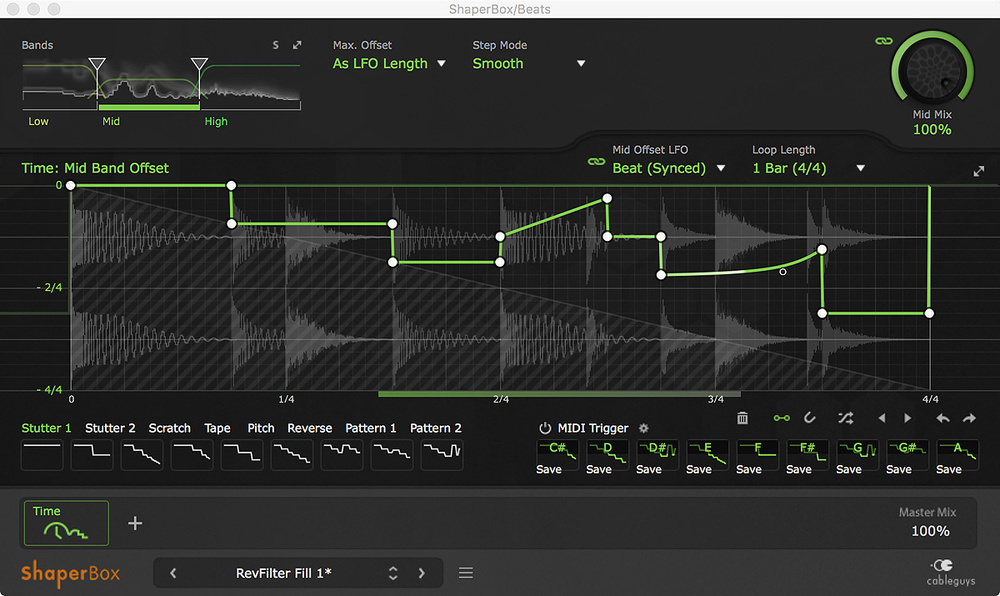This screenshot has height=596, width=1000.
Task: Switch to the Reverse tab
Action: coord(309,428)
